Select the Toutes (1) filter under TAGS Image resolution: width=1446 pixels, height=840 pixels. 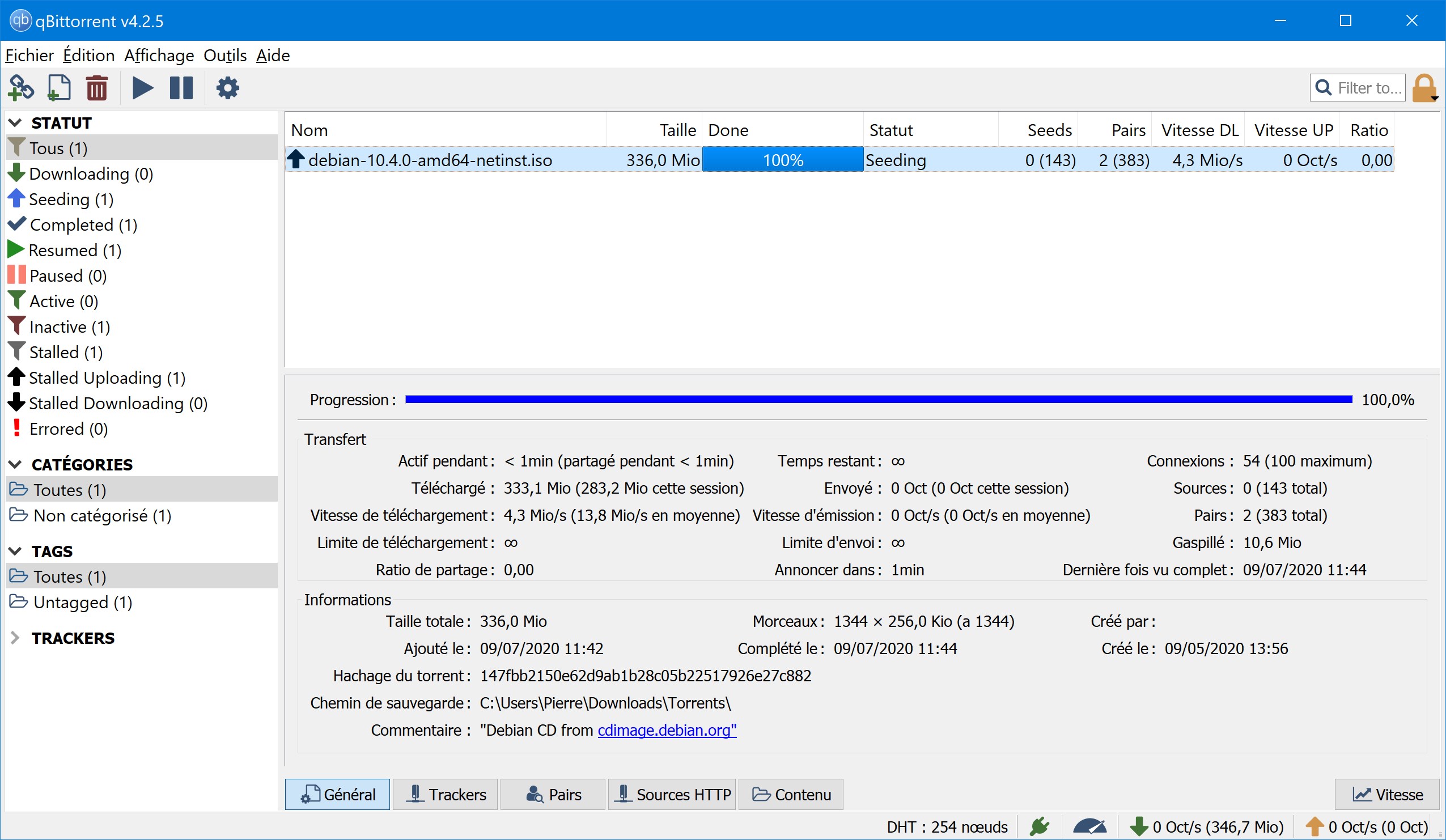click(141, 576)
